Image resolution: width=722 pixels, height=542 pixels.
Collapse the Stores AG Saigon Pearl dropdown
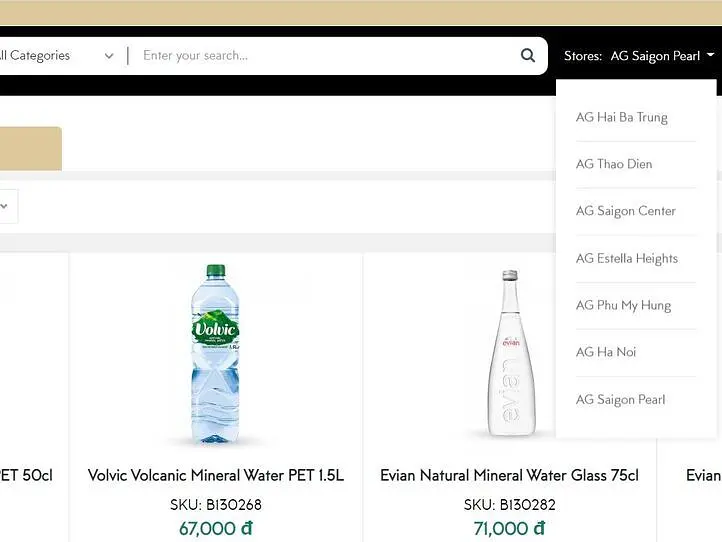640,56
